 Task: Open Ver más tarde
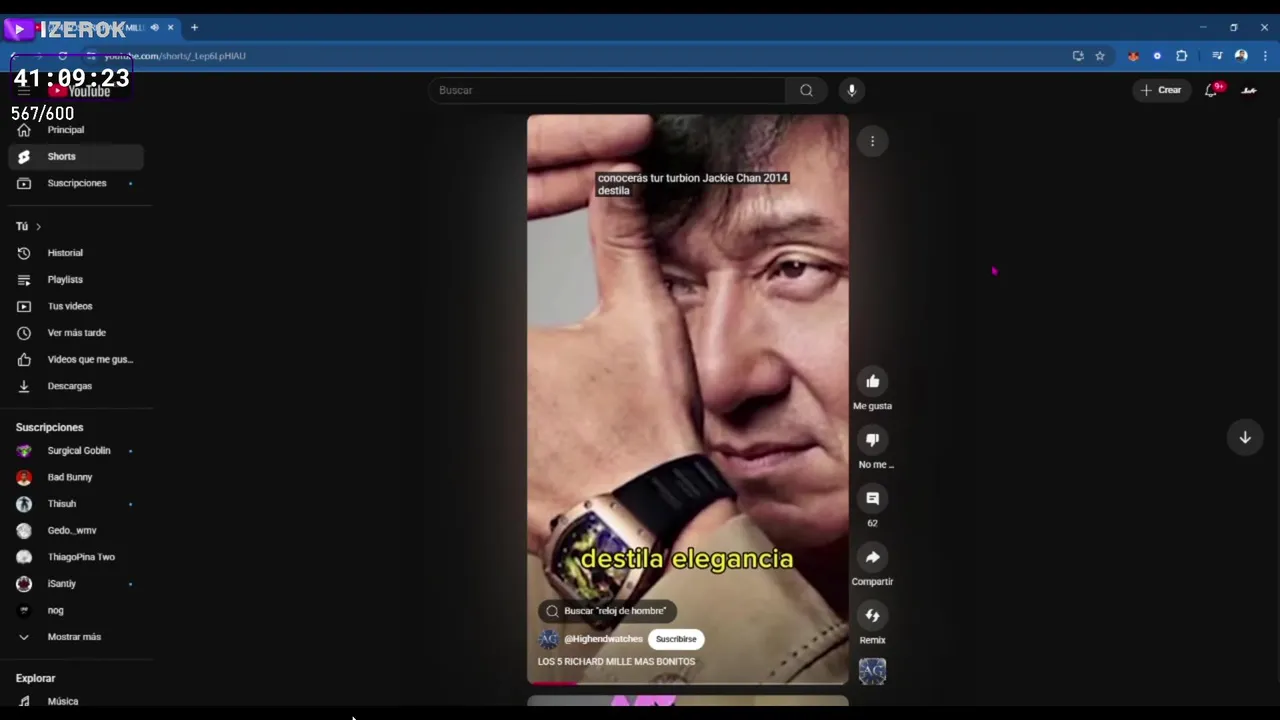coord(76,333)
